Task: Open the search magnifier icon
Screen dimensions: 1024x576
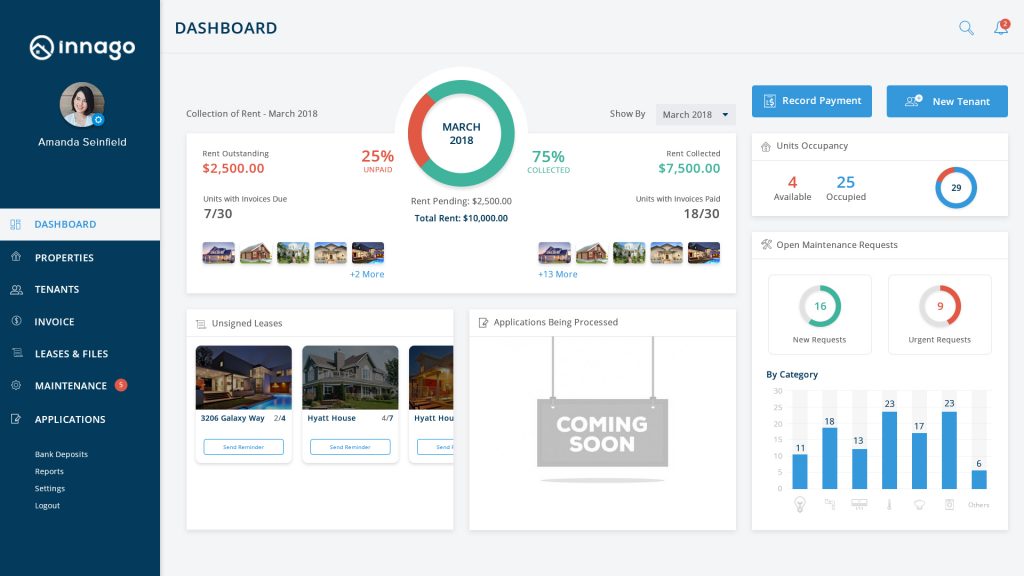Action: coord(966,28)
